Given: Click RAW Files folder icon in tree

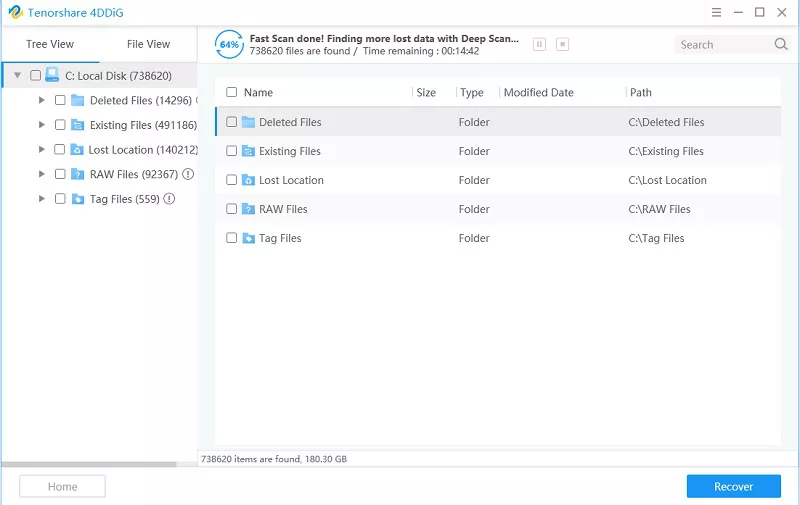Looking at the screenshot, I should 78,174.
